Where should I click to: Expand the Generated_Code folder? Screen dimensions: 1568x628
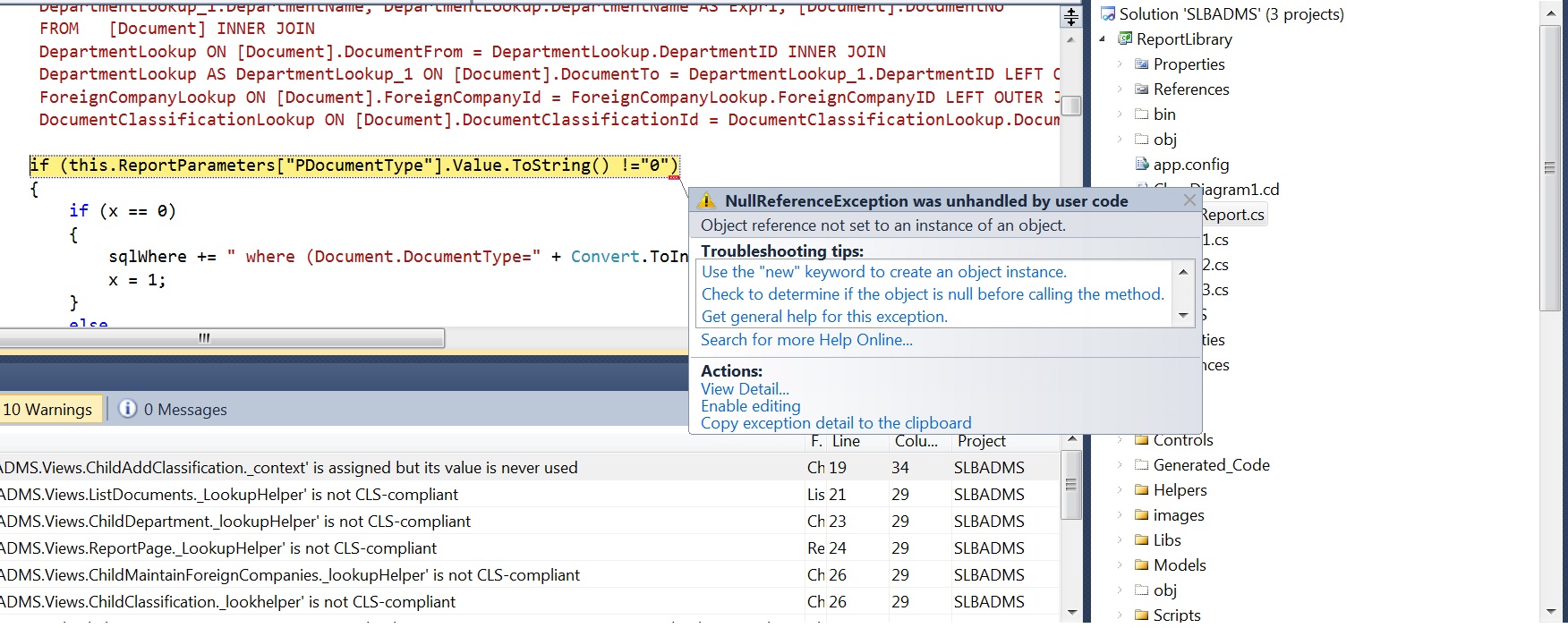point(1120,464)
